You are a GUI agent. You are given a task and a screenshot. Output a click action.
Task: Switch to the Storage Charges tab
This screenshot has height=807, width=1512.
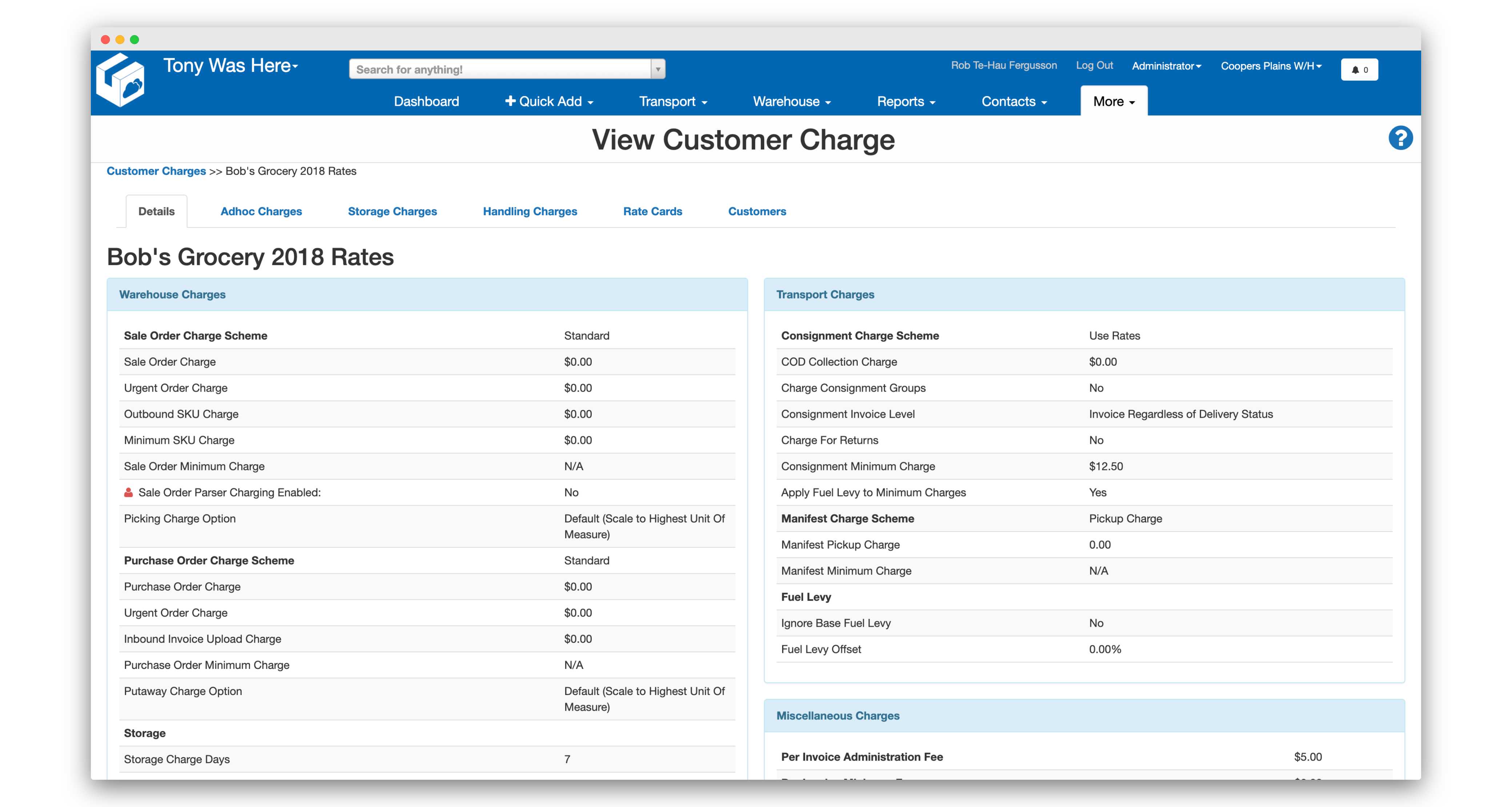click(392, 211)
